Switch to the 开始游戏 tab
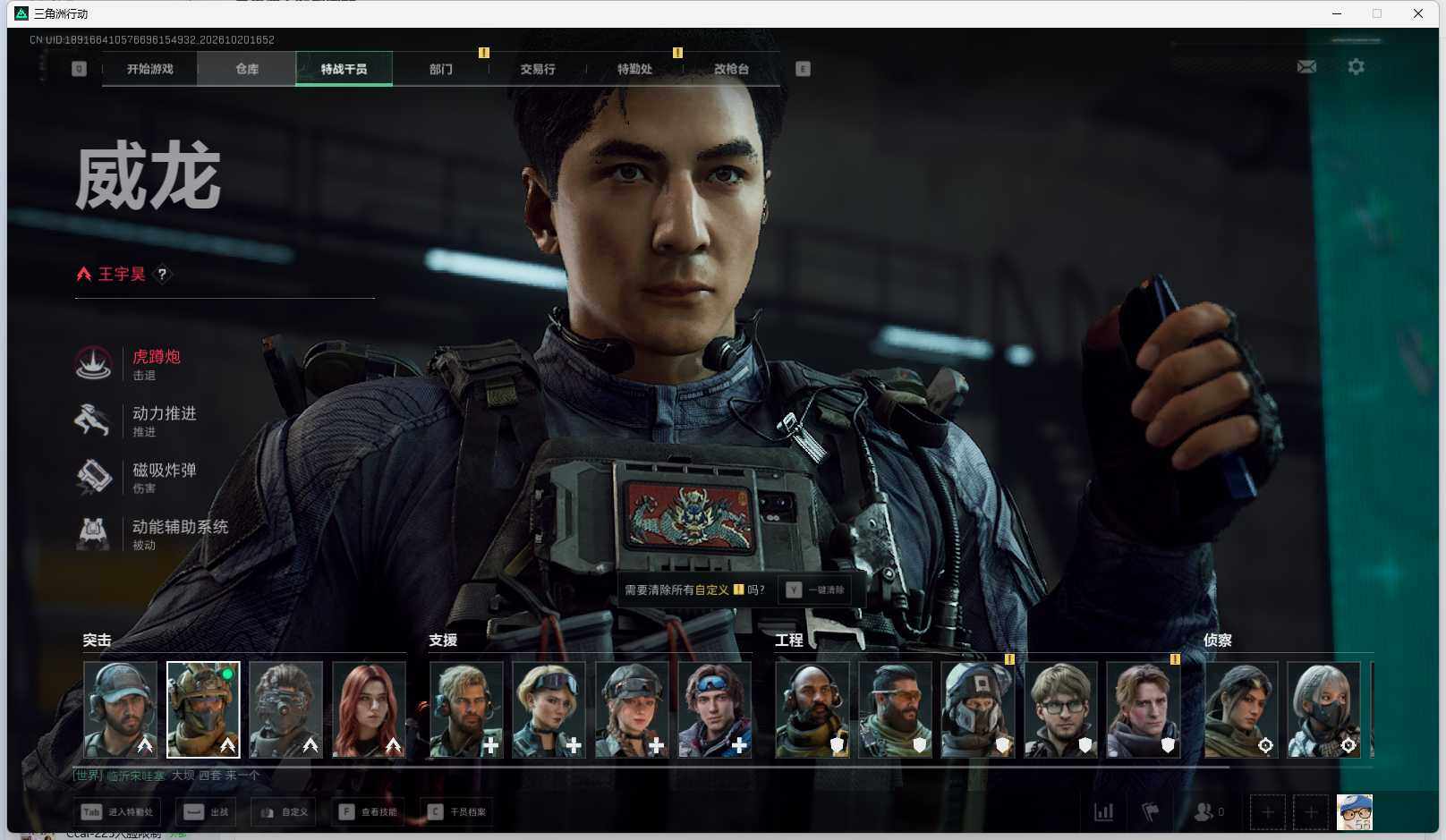The width and height of the screenshot is (1446, 840). tap(149, 69)
